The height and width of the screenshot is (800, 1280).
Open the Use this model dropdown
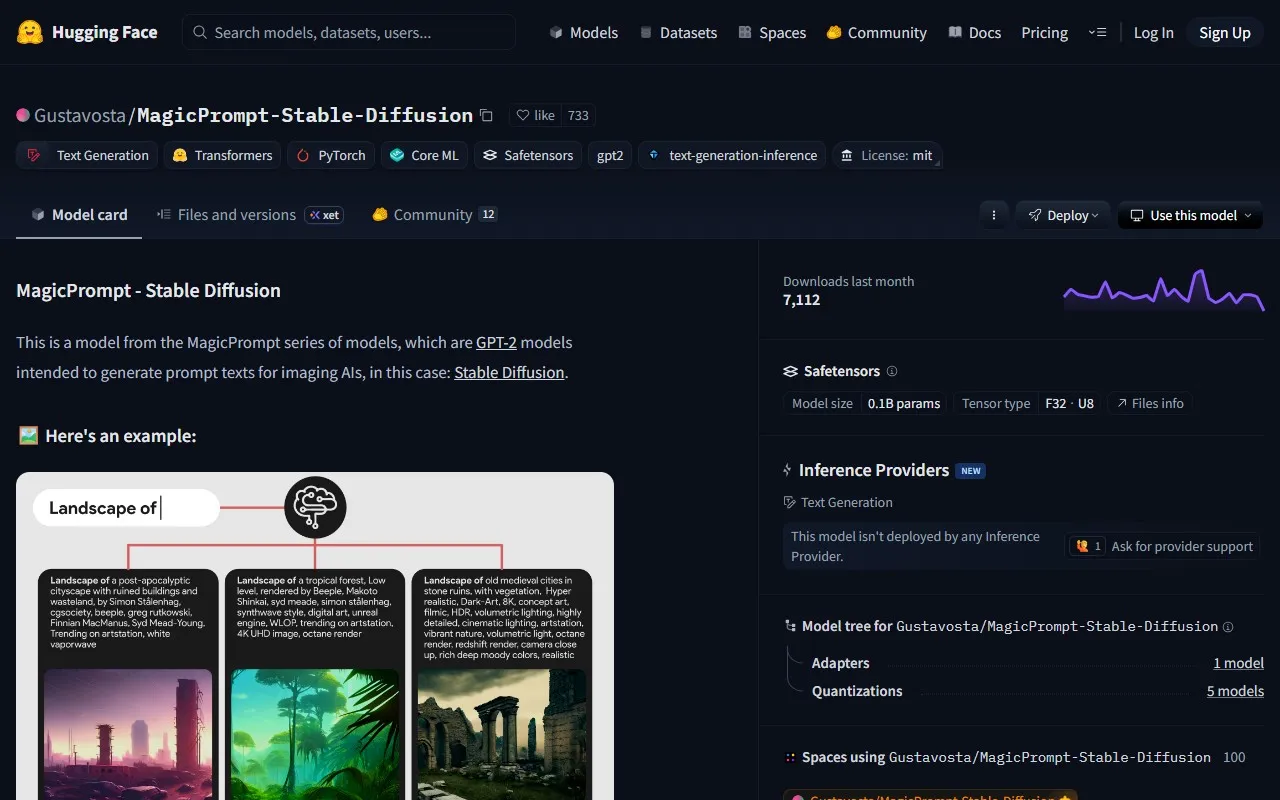tap(1190, 215)
